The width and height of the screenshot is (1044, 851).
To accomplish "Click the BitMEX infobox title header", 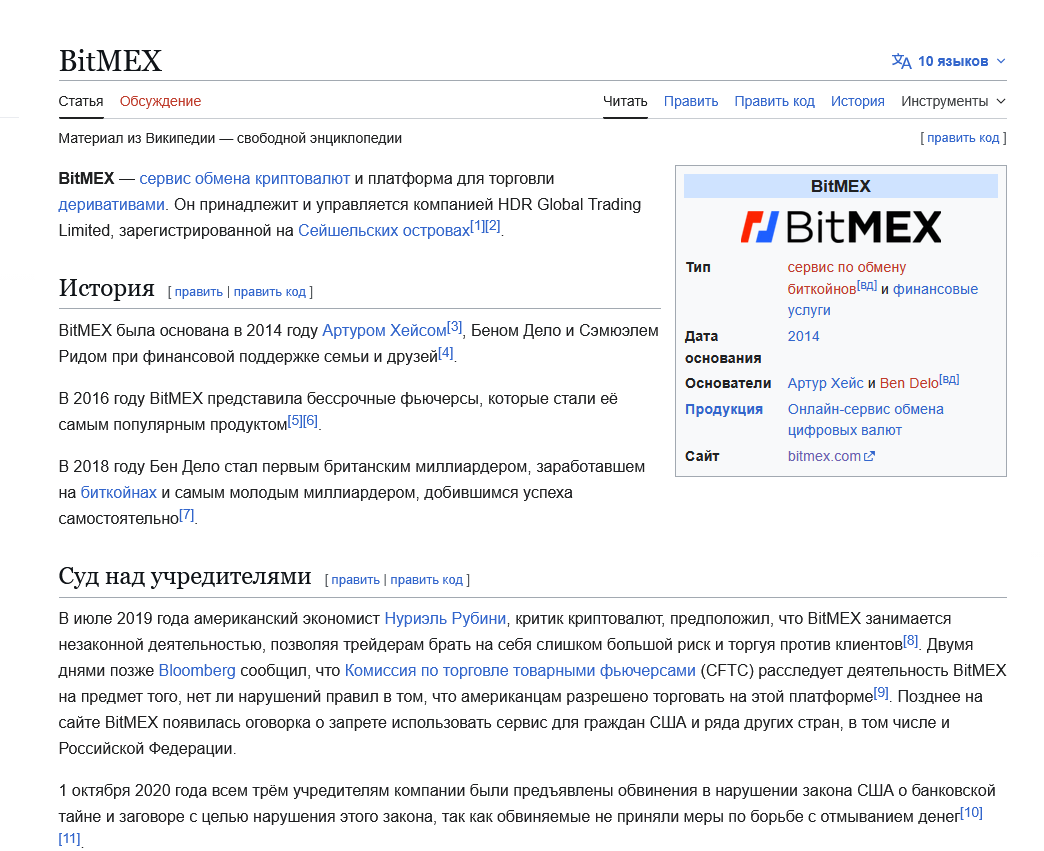I will click(840, 186).
